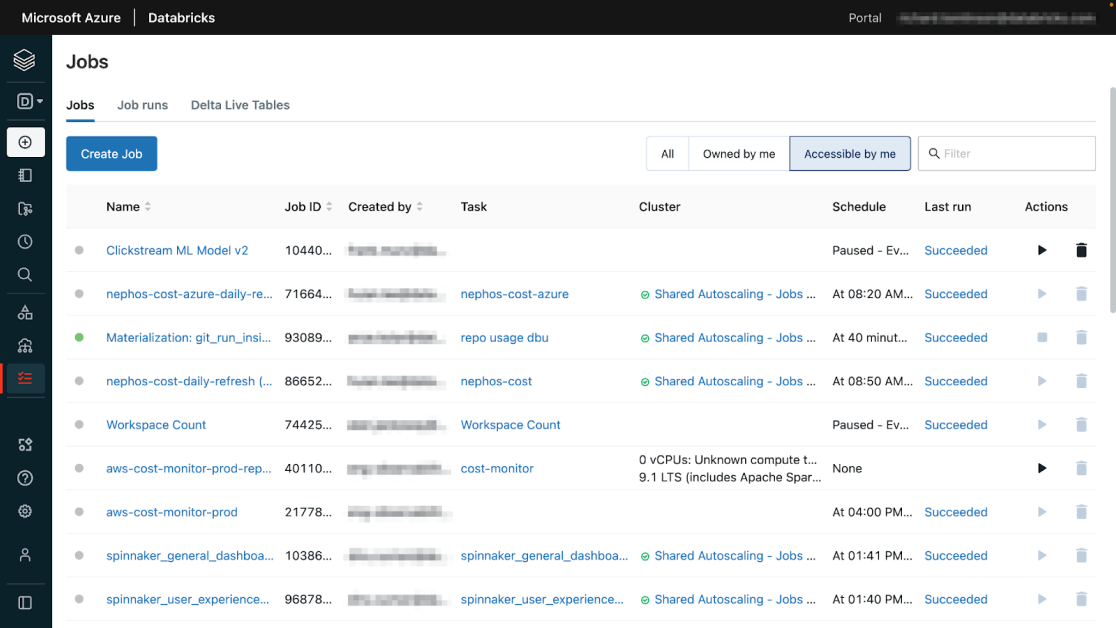Switch to the Delta Live Tables tab
1116x628 pixels.
click(x=240, y=105)
